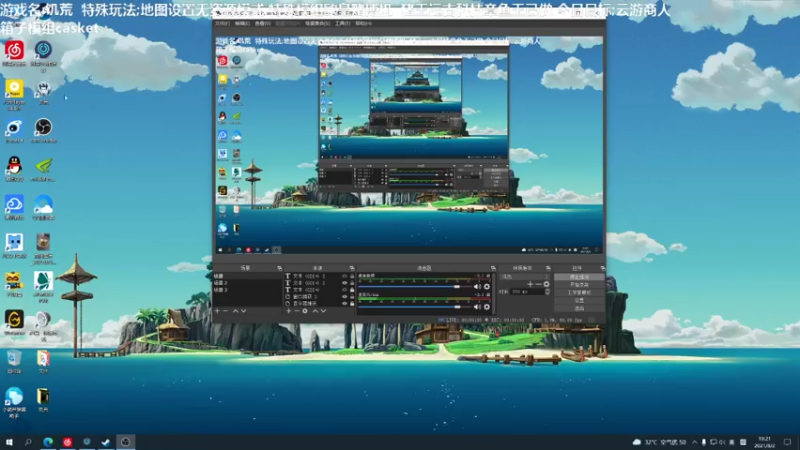Open mic/aux audio settings gear
800x450 pixels.
point(487,307)
